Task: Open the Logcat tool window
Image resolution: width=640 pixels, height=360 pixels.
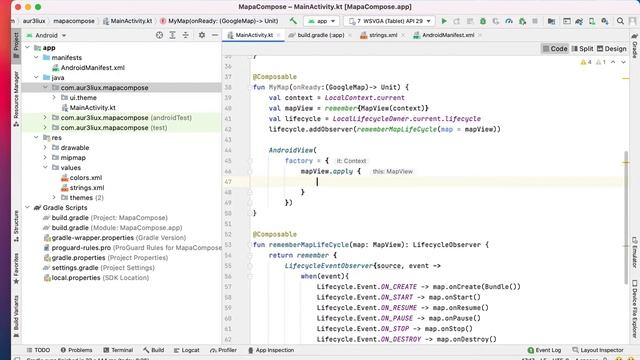Action: point(187,350)
